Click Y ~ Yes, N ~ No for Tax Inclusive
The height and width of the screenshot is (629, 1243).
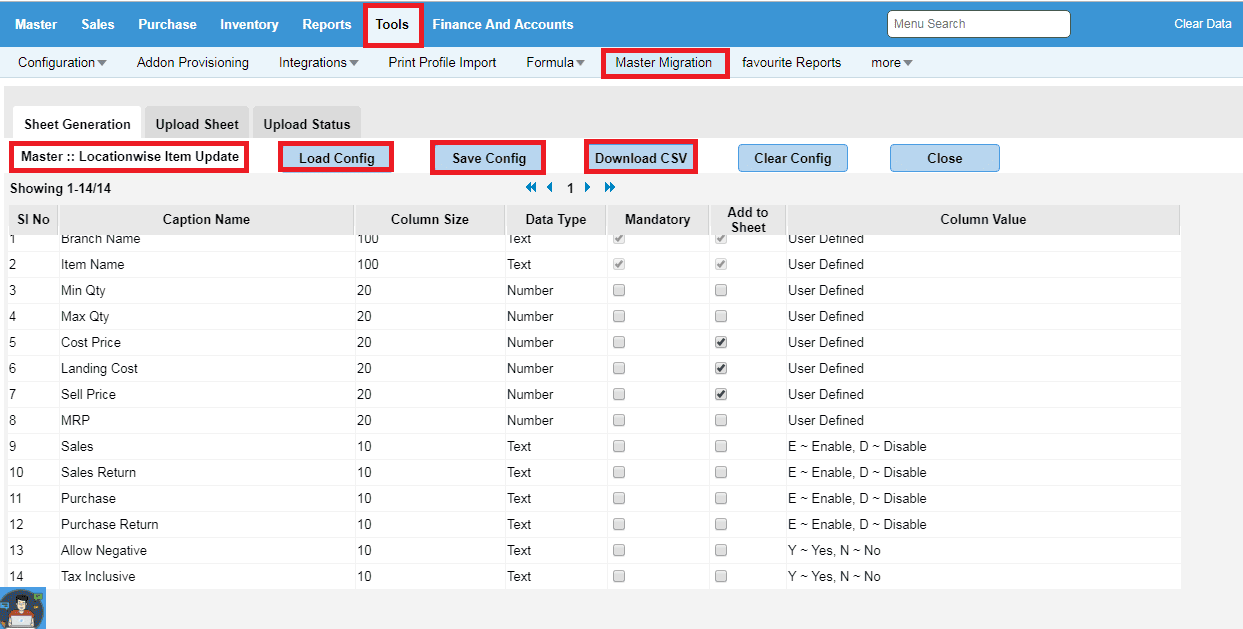coord(834,576)
